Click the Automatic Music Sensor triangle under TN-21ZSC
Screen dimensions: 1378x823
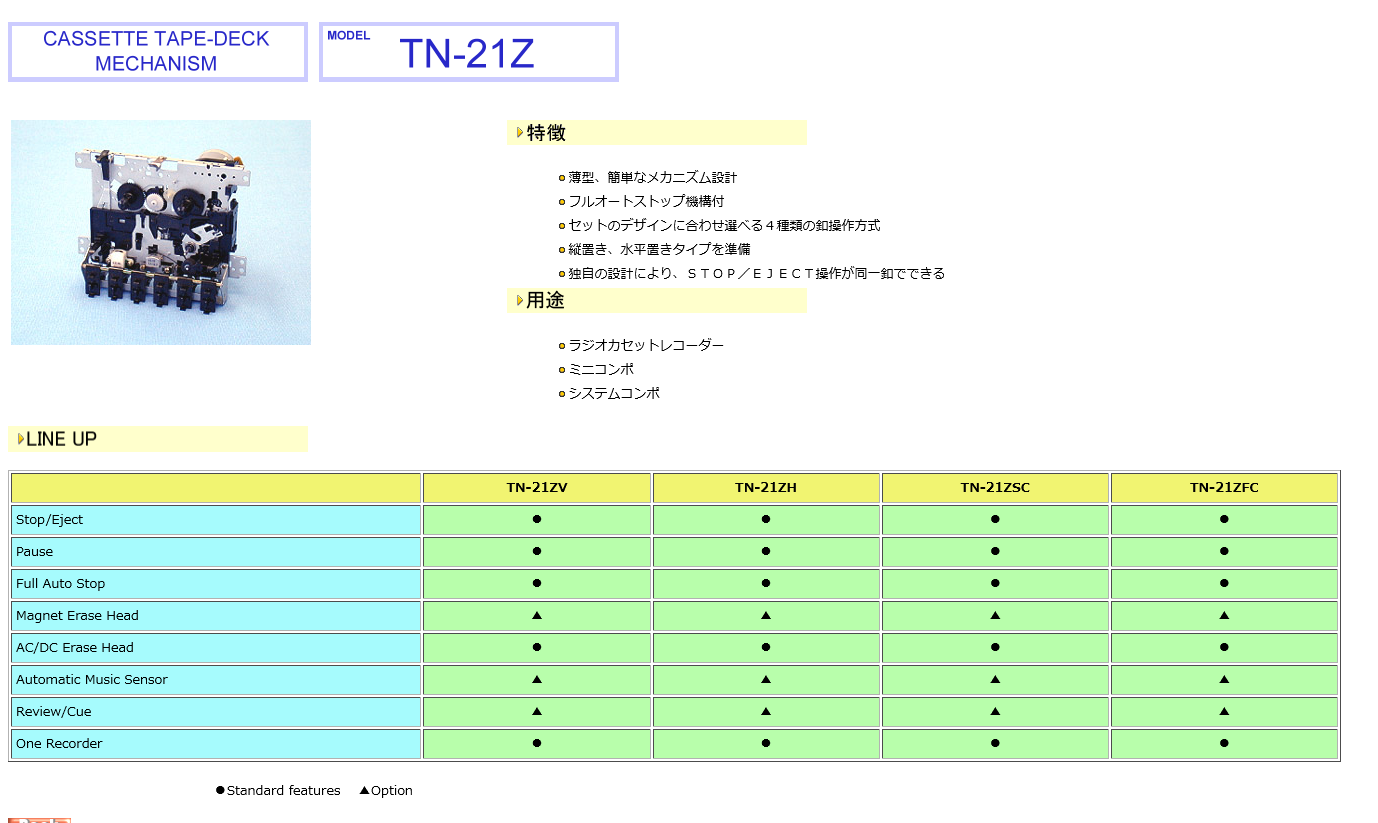[x=995, y=680]
